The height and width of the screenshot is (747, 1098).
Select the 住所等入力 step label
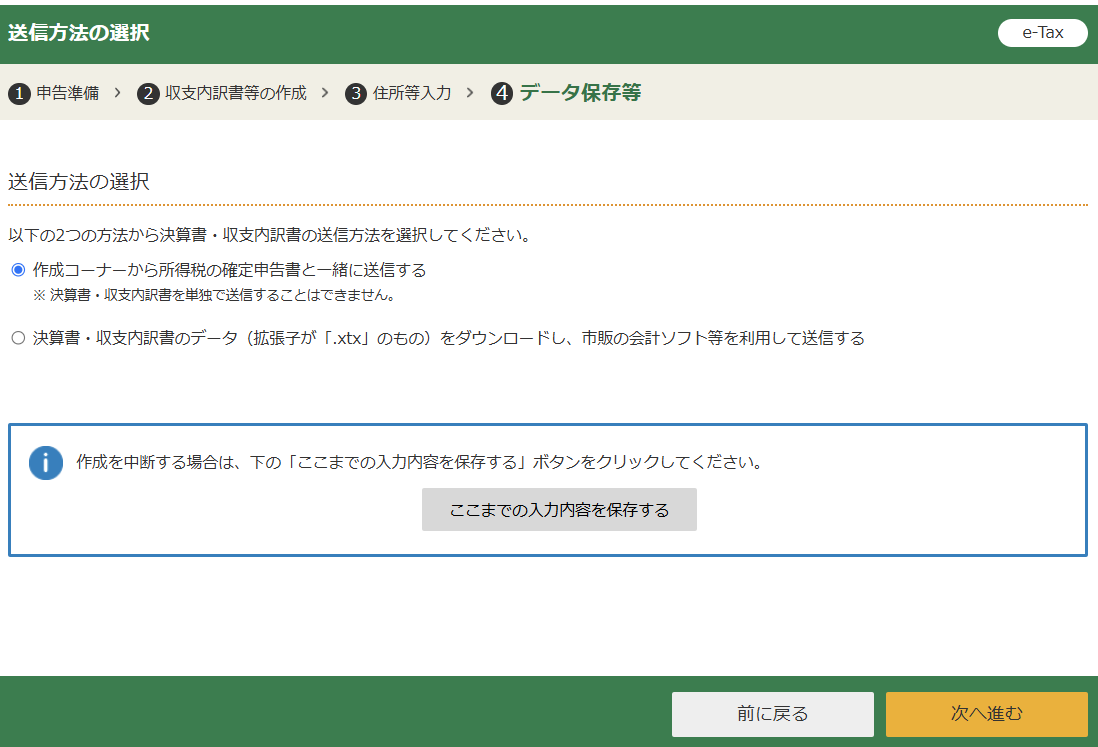(x=412, y=93)
